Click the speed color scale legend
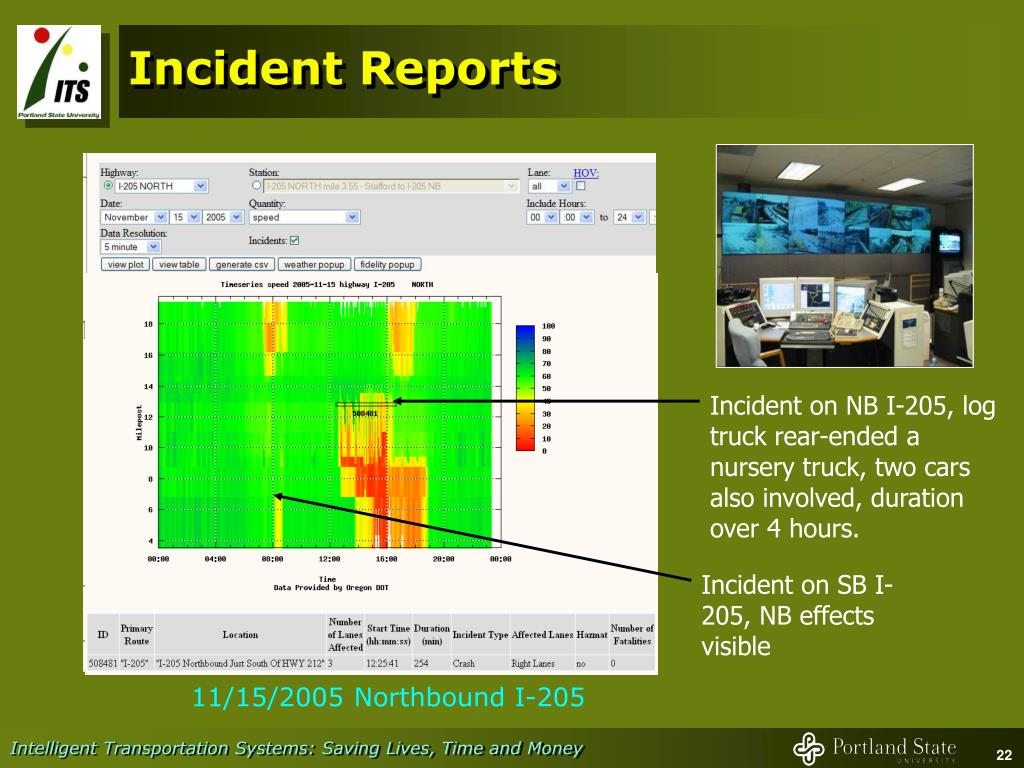Viewport: 1024px width, 768px height. (525, 388)
